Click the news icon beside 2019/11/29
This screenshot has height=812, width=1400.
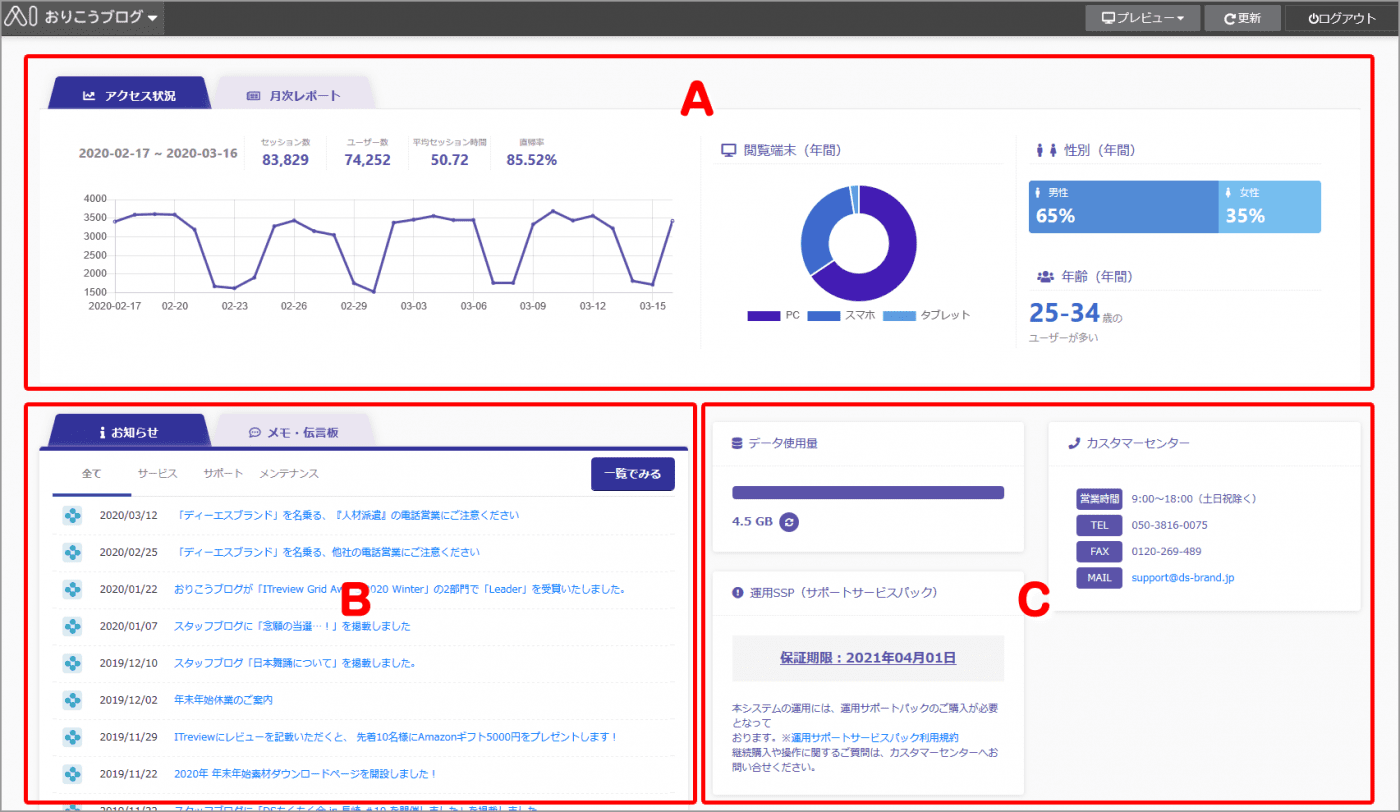[72, 737]
